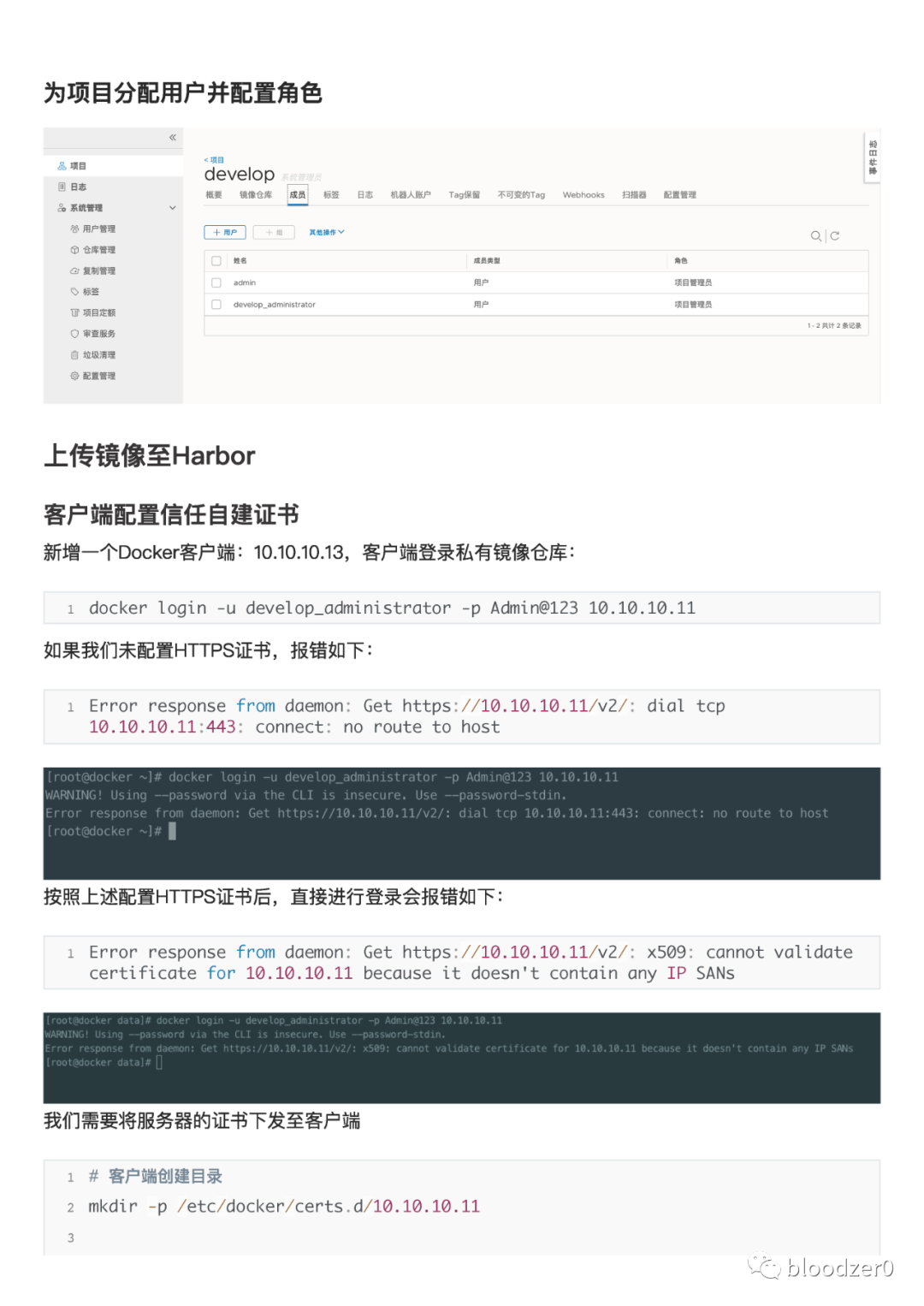The image size is (924, 1306).
Task: Switch to the 镜像仓库 tab
Action: 256,195
